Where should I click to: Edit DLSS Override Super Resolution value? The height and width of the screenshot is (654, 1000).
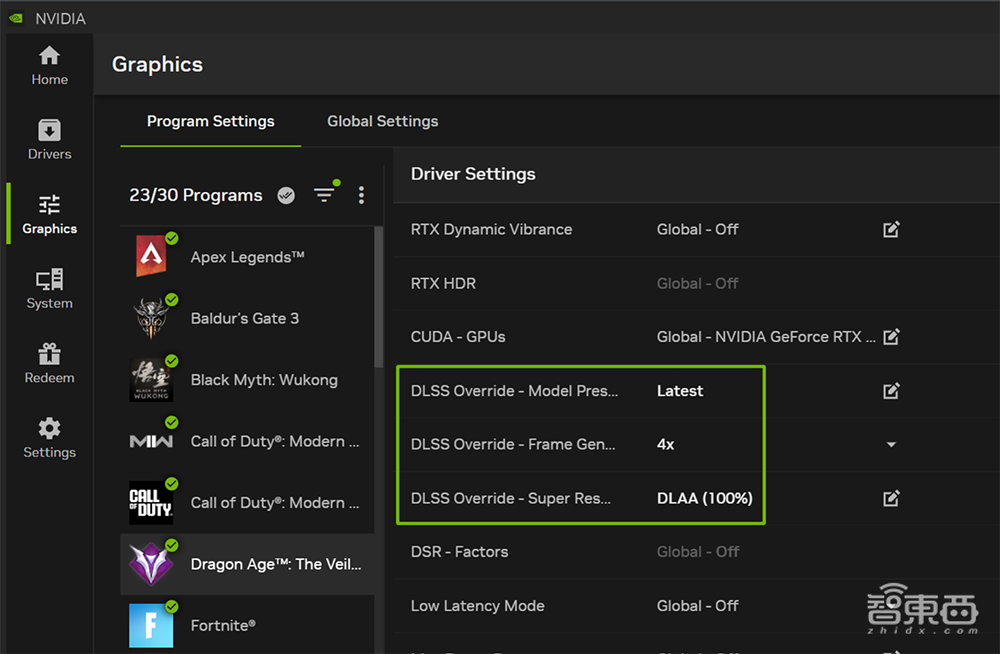[891, 498]
